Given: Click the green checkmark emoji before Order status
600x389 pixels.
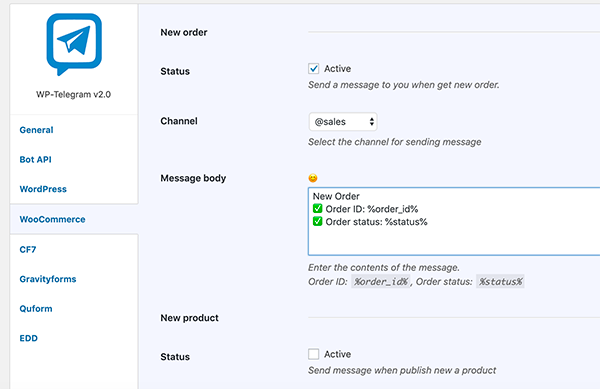Looking at the screenshot, I should pos(317,221).
